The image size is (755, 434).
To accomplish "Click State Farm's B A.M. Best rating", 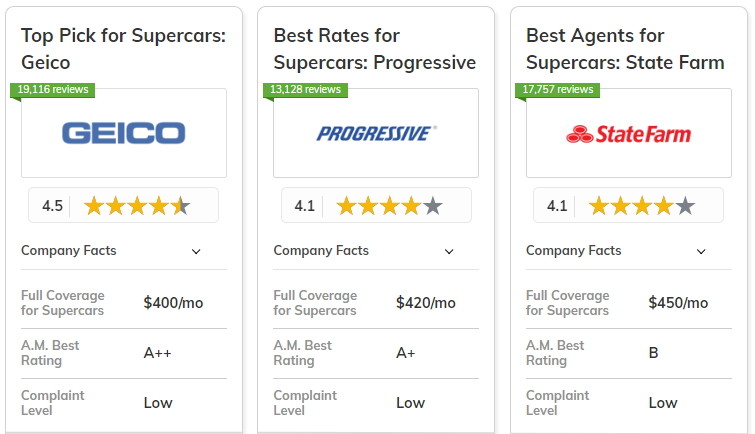I will pos(653,353).
